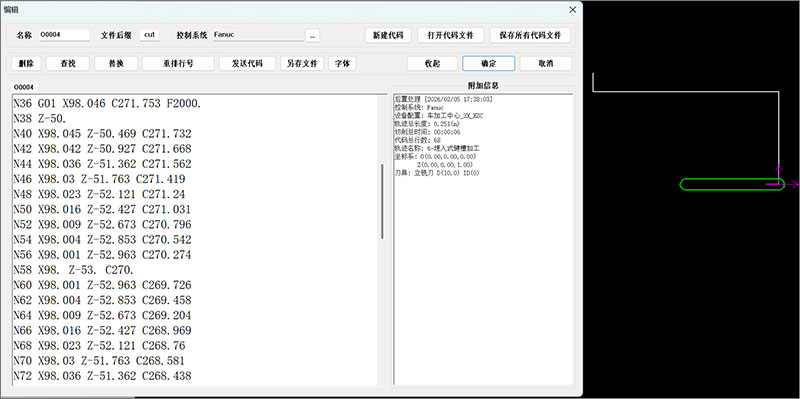Create new code with 新建代码
This screenshot has height=399, width=800.
click(388, 35)
